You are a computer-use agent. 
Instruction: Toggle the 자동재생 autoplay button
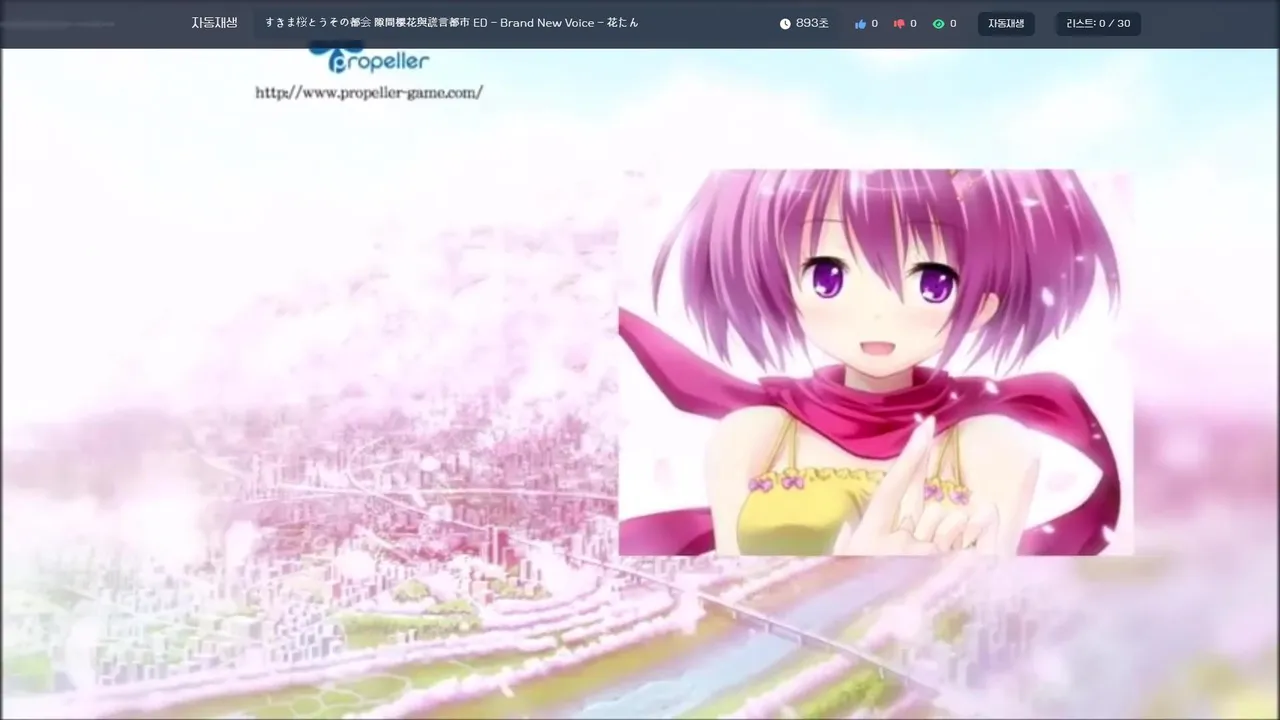click(x=1006, y=24)
